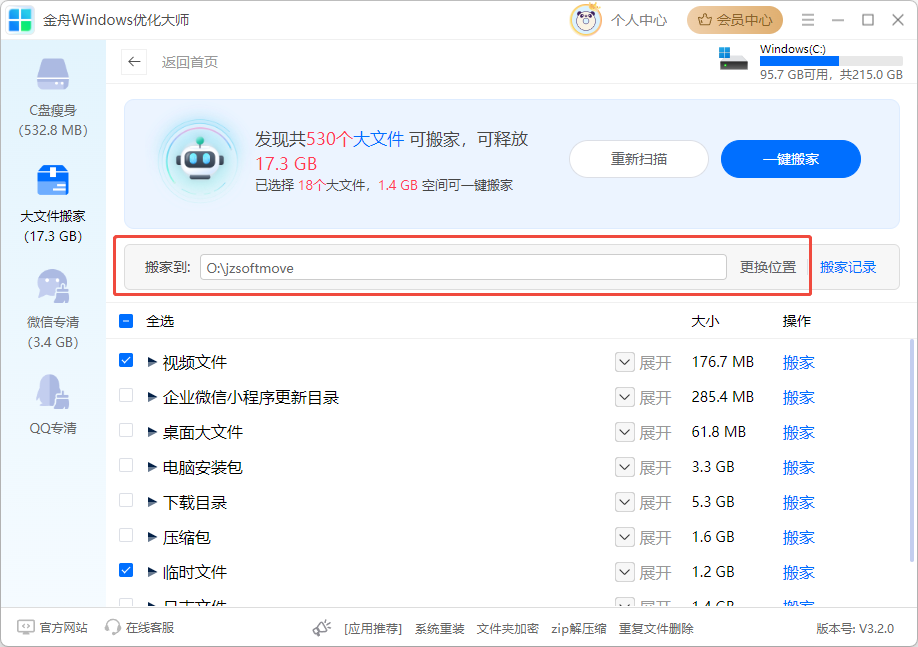Expand 压缩包 using its 展开 dropdown

point(625,538)
